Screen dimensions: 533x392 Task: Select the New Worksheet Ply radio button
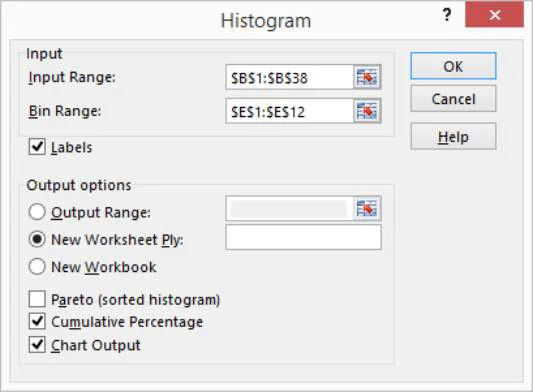click(x=37, y=239)
